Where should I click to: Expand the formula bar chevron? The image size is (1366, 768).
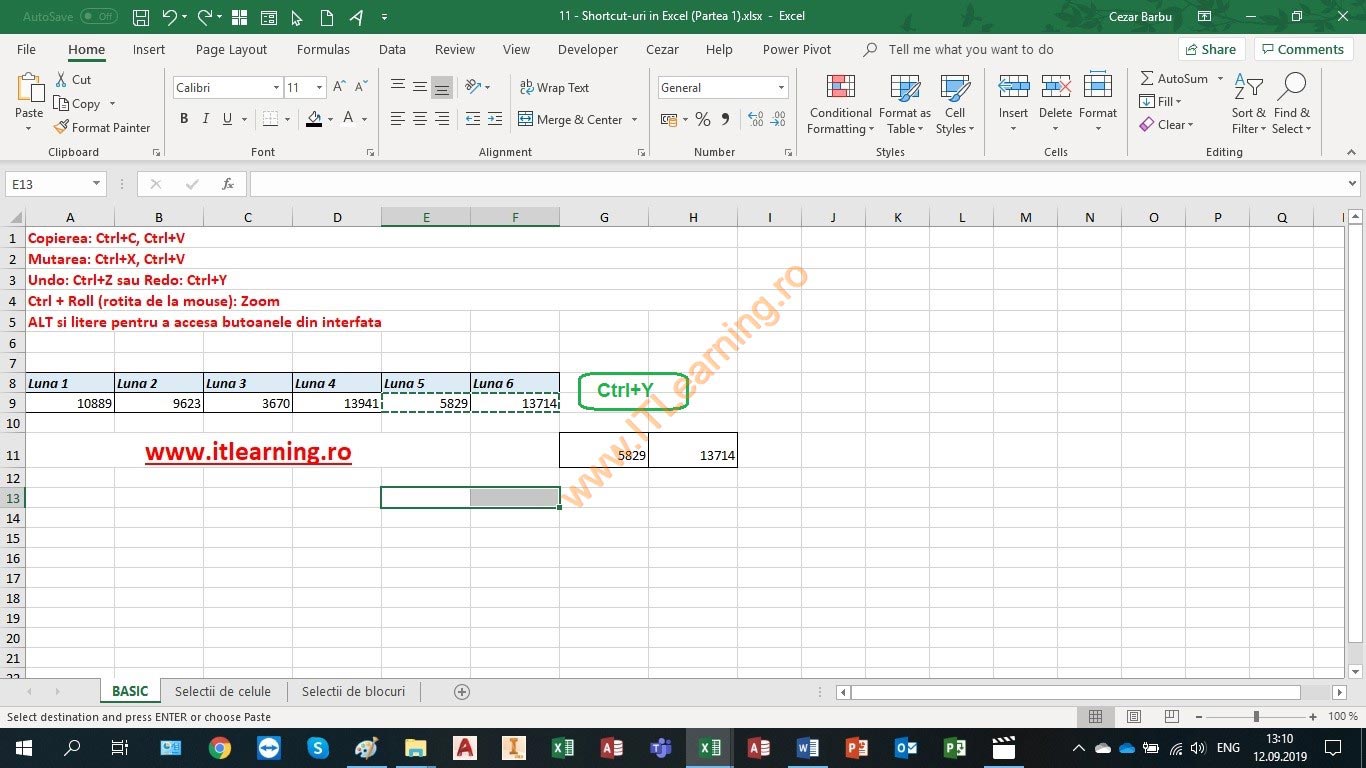(x=1353, y=184)
